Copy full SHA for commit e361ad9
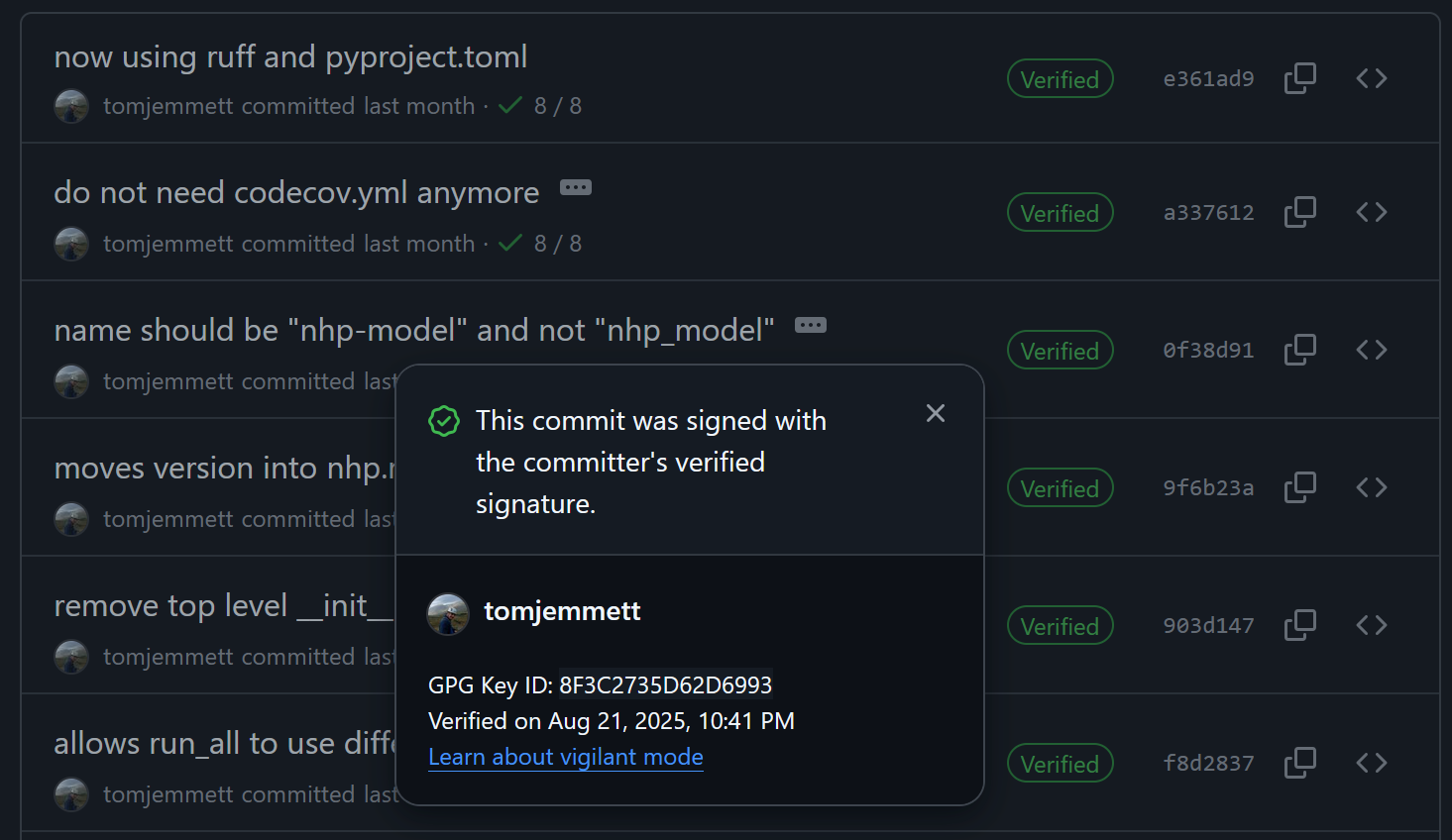 [x=1299, y=78]
